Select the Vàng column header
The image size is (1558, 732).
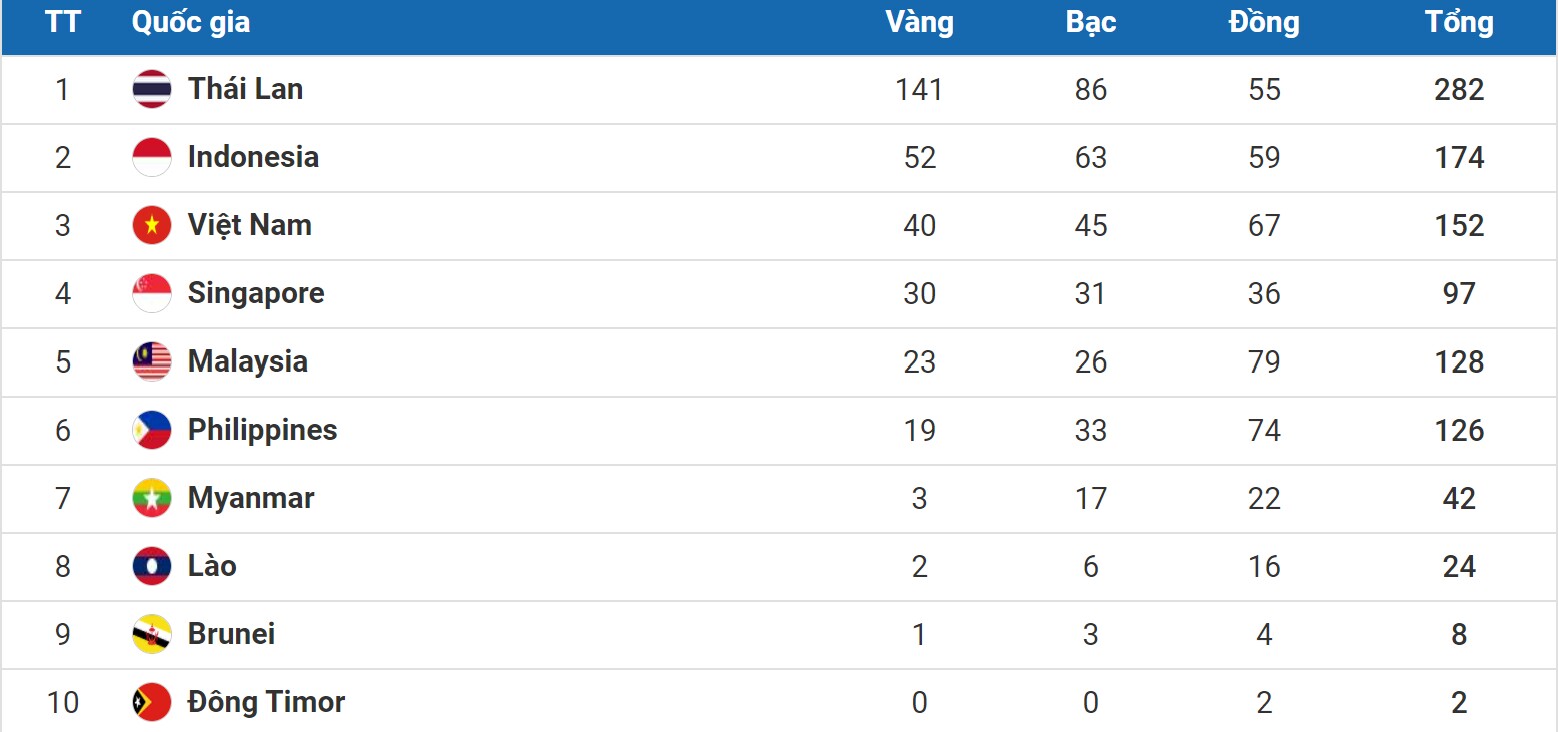919,23
